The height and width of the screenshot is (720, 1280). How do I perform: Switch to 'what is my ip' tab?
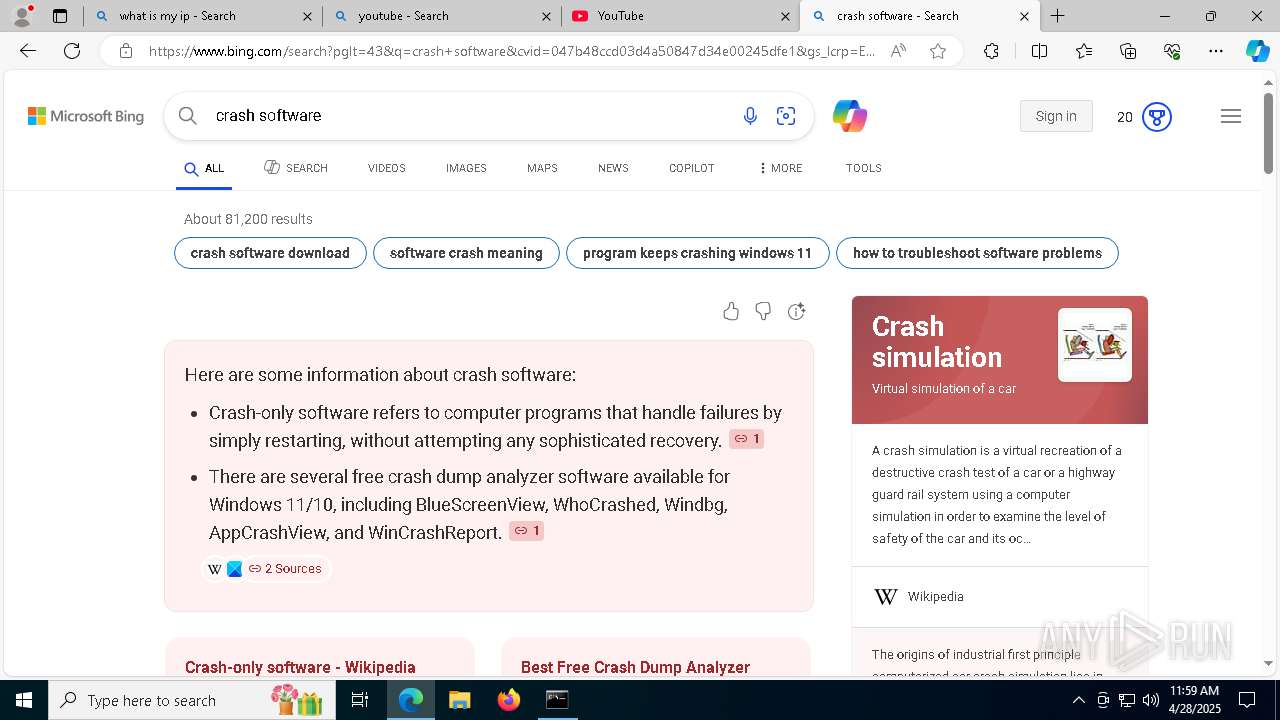click(x=203, y=16)
